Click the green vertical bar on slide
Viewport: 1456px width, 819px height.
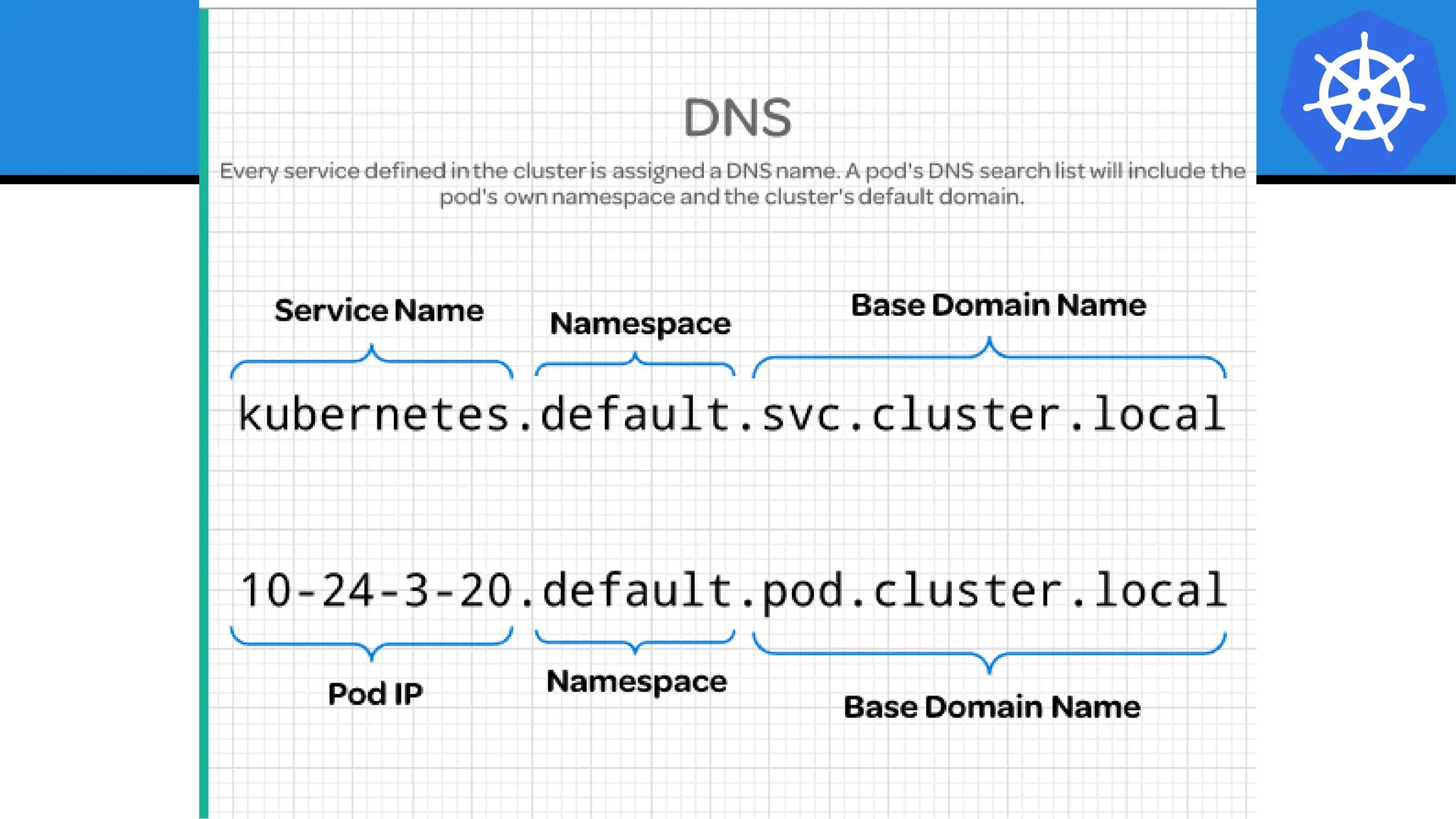coord(204,427)
